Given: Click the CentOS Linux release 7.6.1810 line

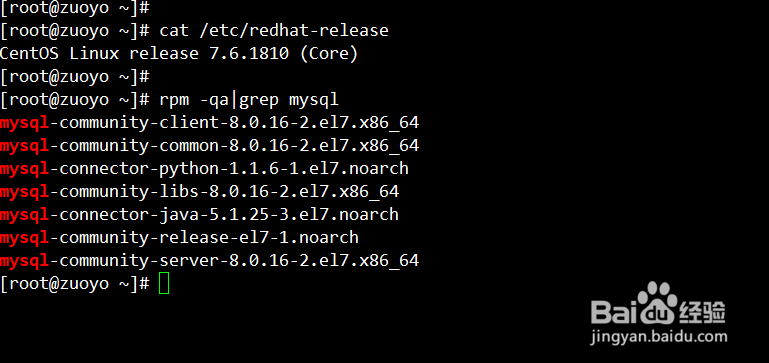Looking at the screenshot, I should coord(179,53).
